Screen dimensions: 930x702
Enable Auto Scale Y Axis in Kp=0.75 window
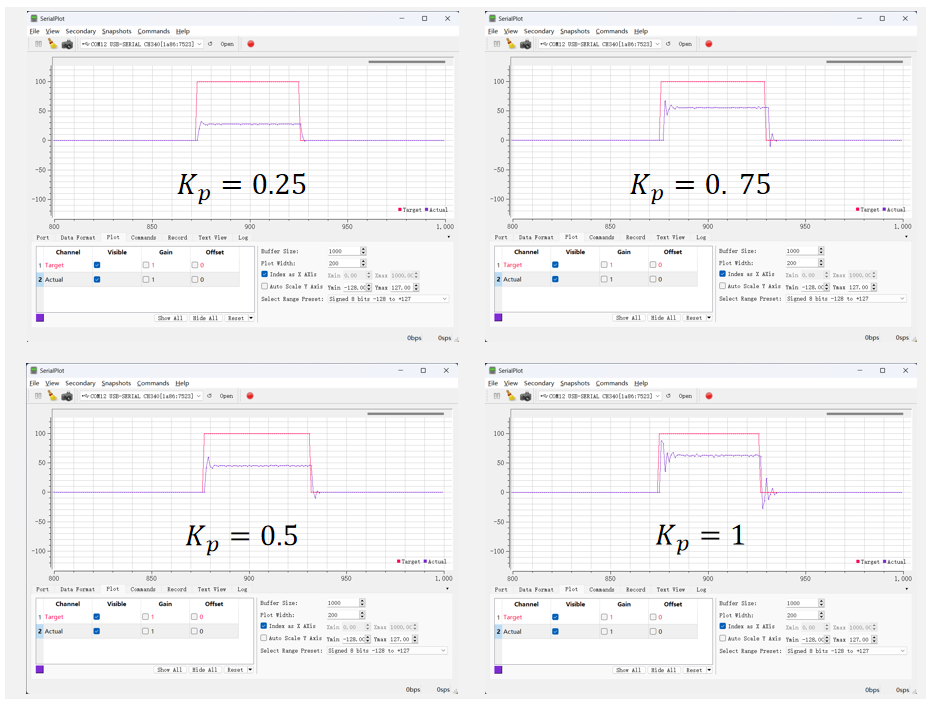click(x=723, y=286)
